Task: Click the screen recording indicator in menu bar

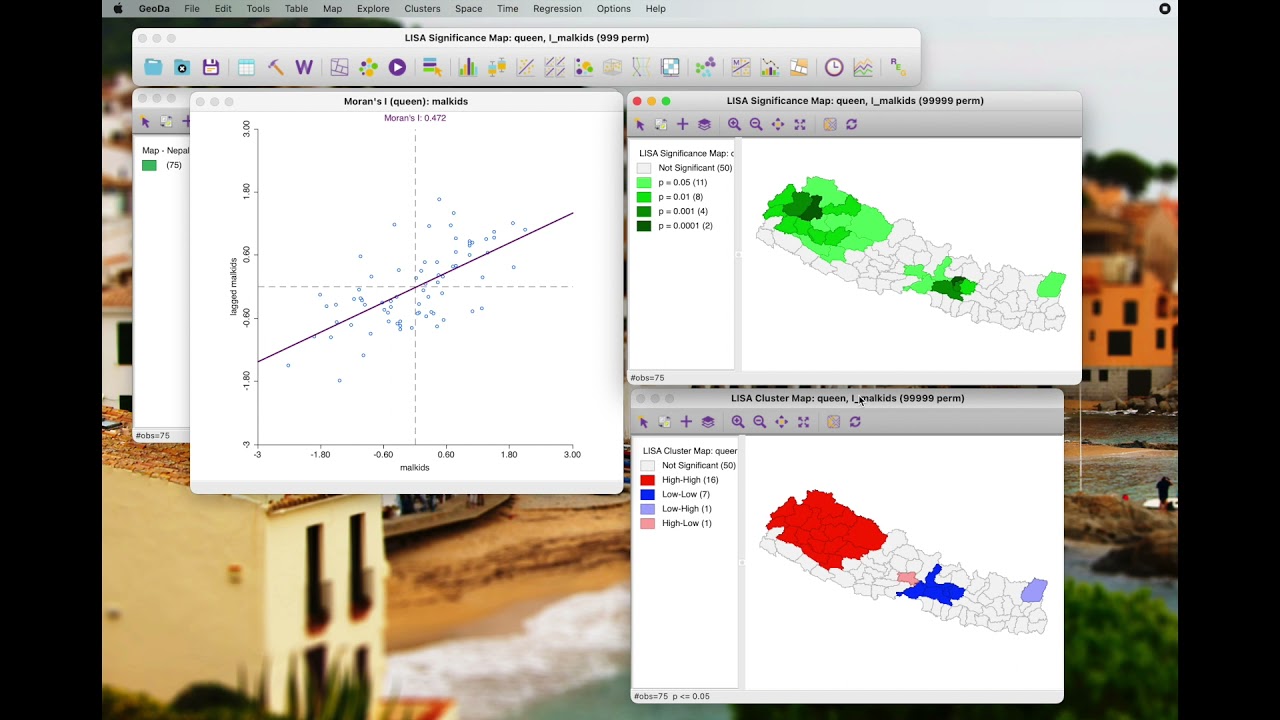Action: pyautogui.click(x=1165, y=8)
